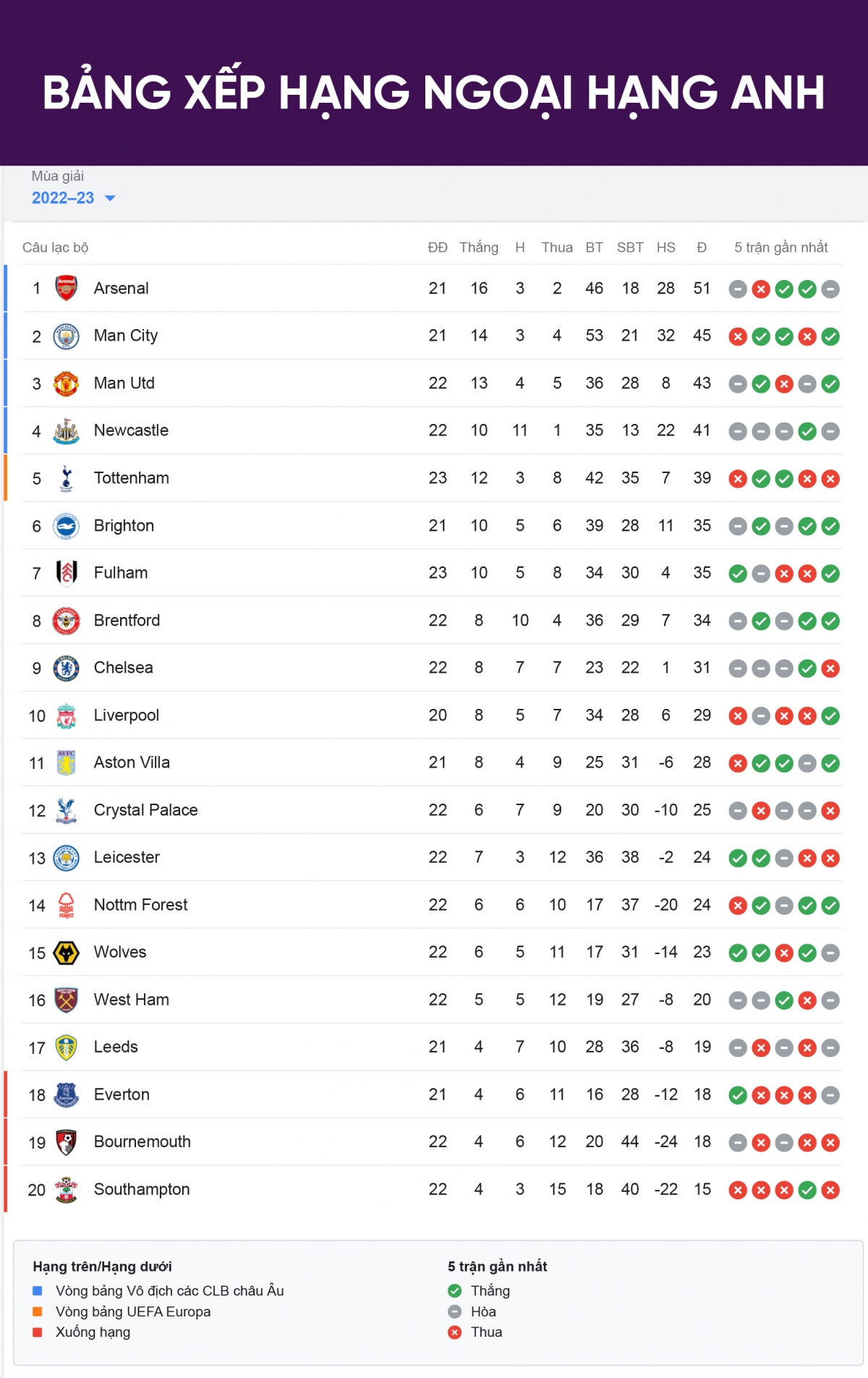This screenshot has width=868, height=1378.
Task: Click the Wolves club crest
Action: [x=66, y=953]
